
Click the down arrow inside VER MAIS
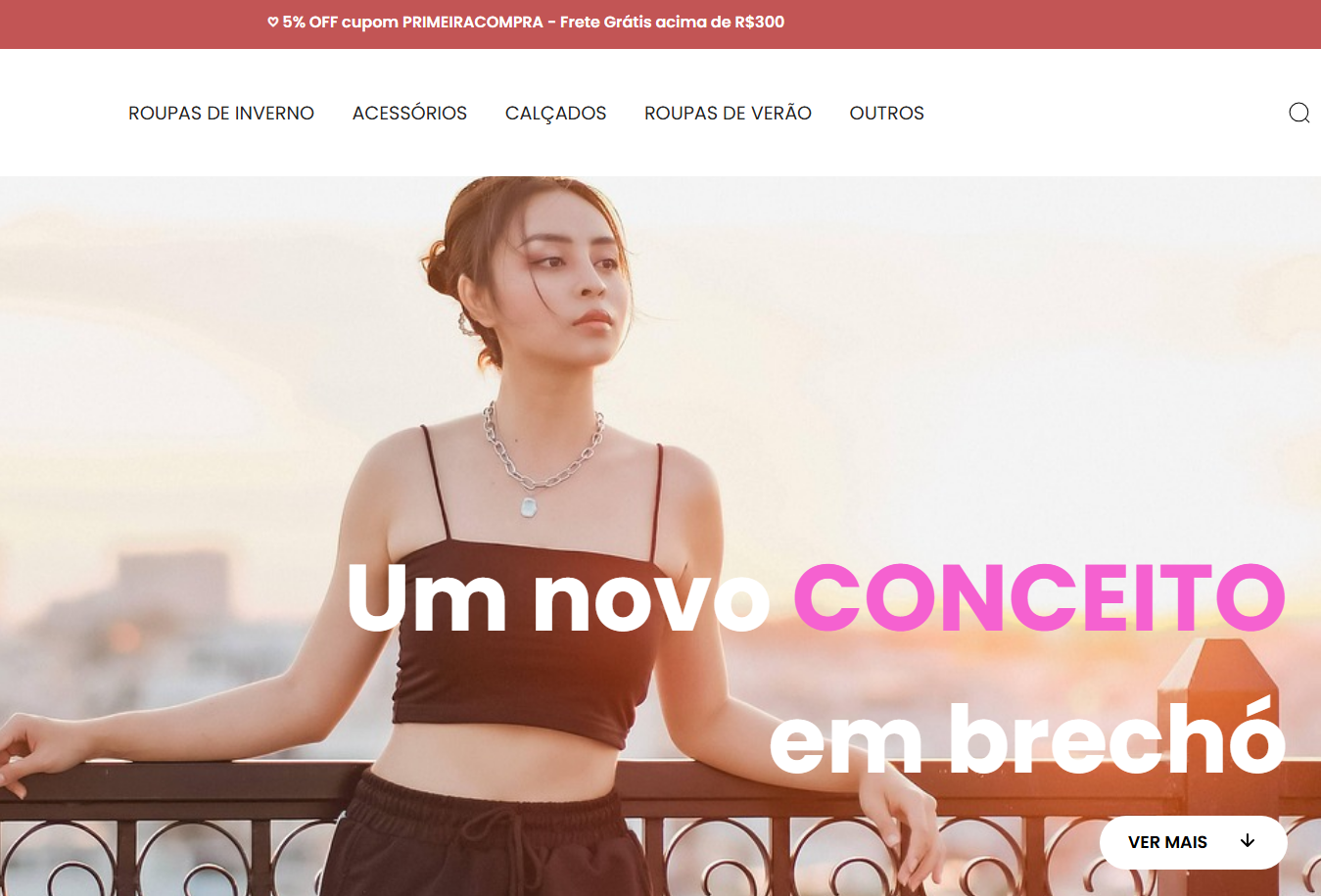pos(1248,841)
